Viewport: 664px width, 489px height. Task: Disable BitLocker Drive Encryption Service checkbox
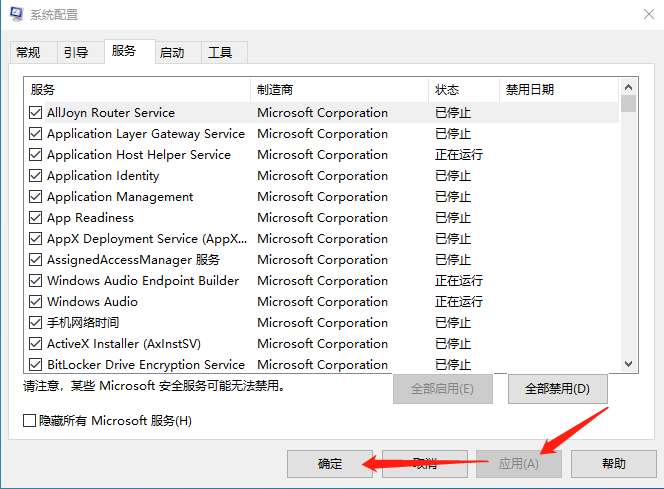pyautogui.click(x=36, y=365)
